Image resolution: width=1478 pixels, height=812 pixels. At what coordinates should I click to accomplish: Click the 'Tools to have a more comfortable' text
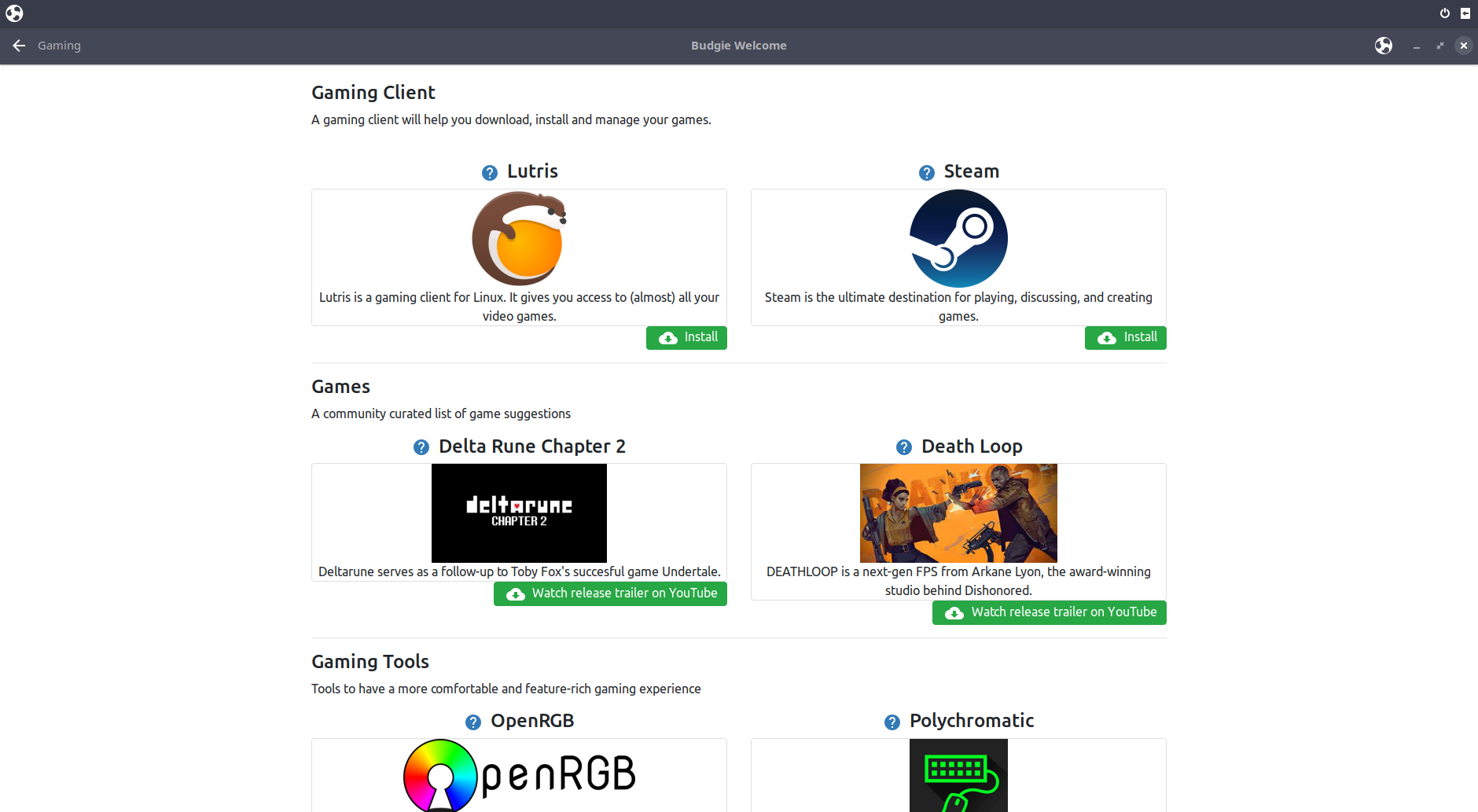pos(506,689)
